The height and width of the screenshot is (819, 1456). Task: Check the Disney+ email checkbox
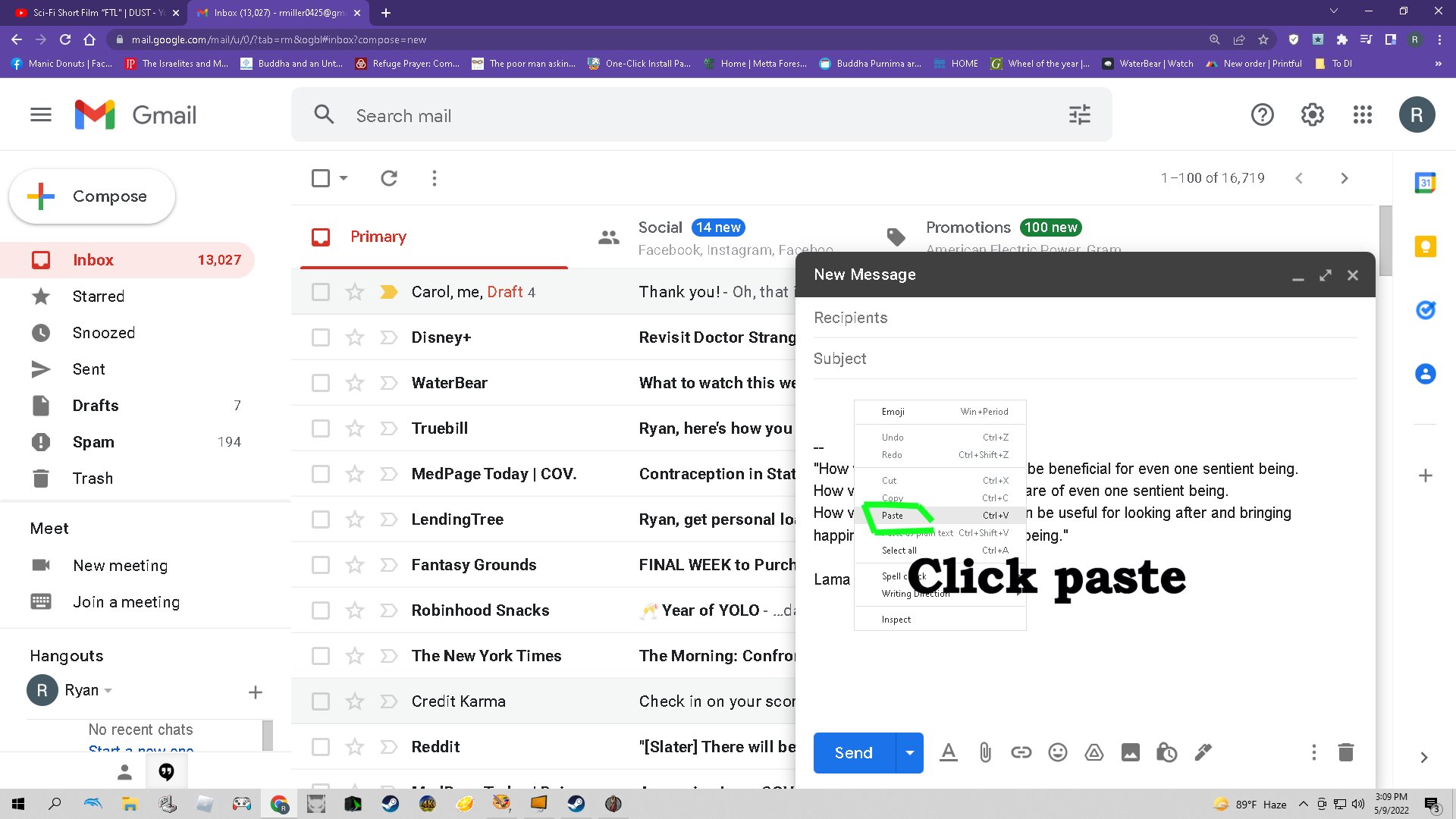tap(321, 337)
